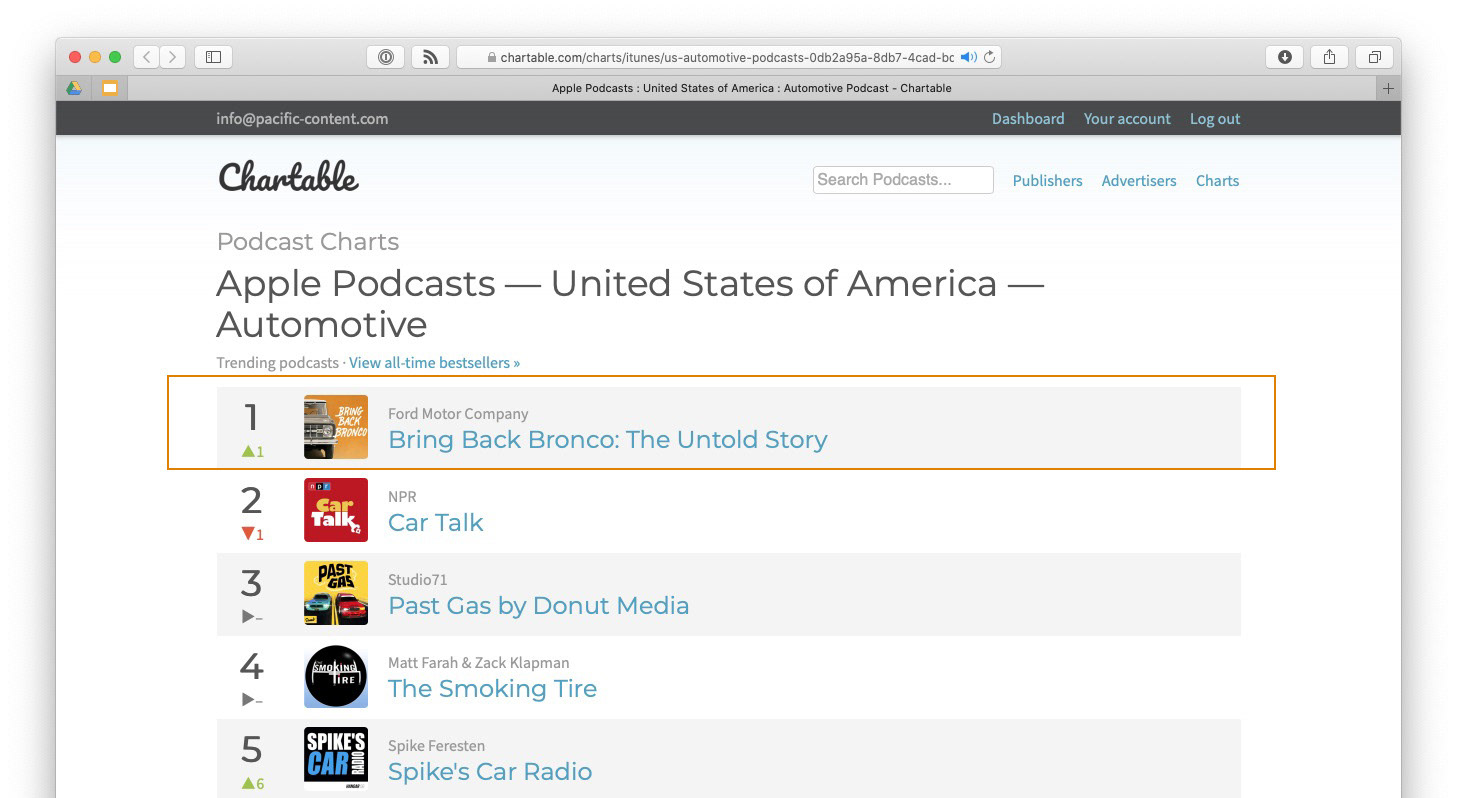1457x798 pixels.
Task: Open Your account link
Action: [x=1127, y=118]
